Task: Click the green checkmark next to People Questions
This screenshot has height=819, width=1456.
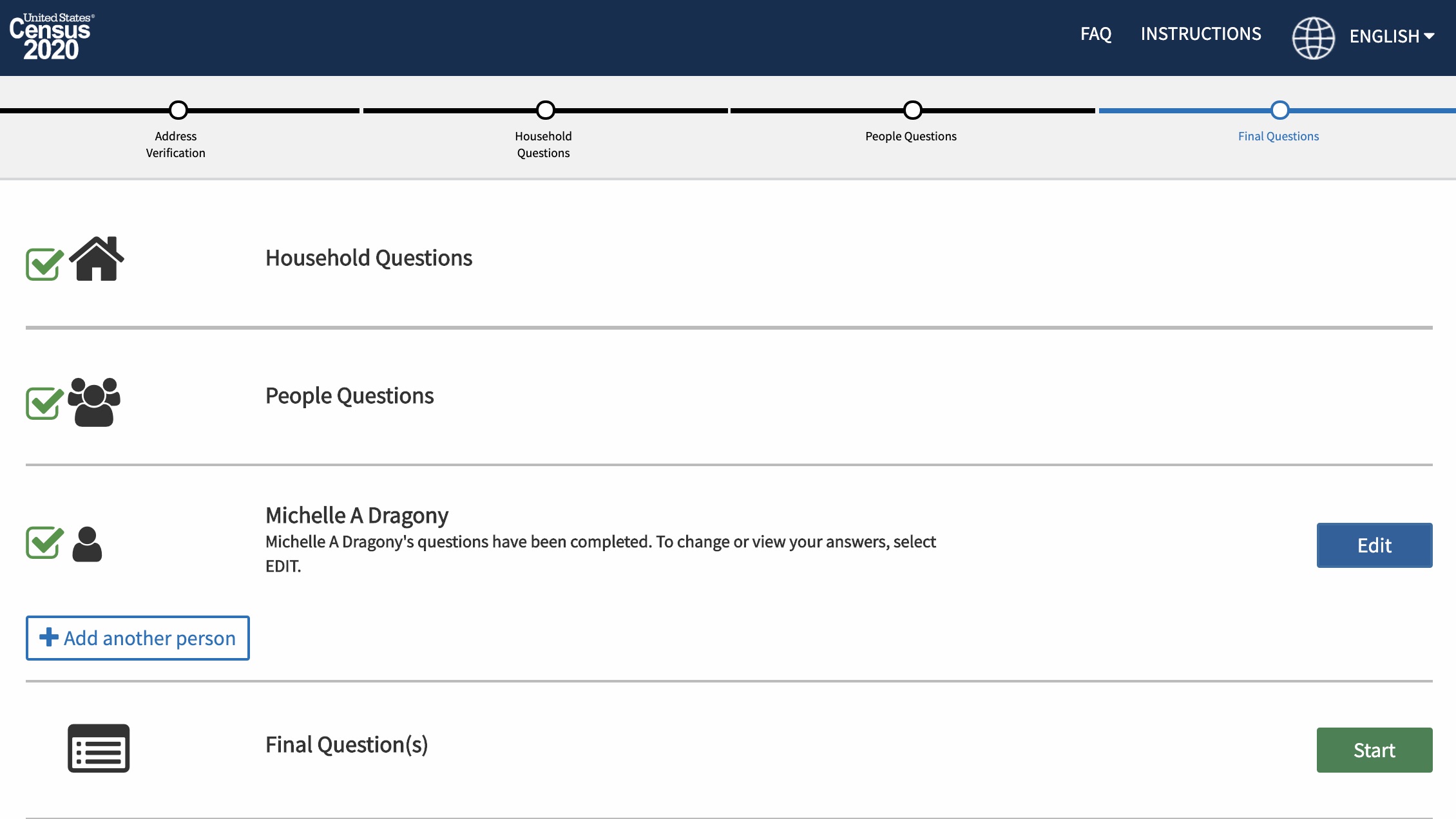Action: [x=44, y=403]
